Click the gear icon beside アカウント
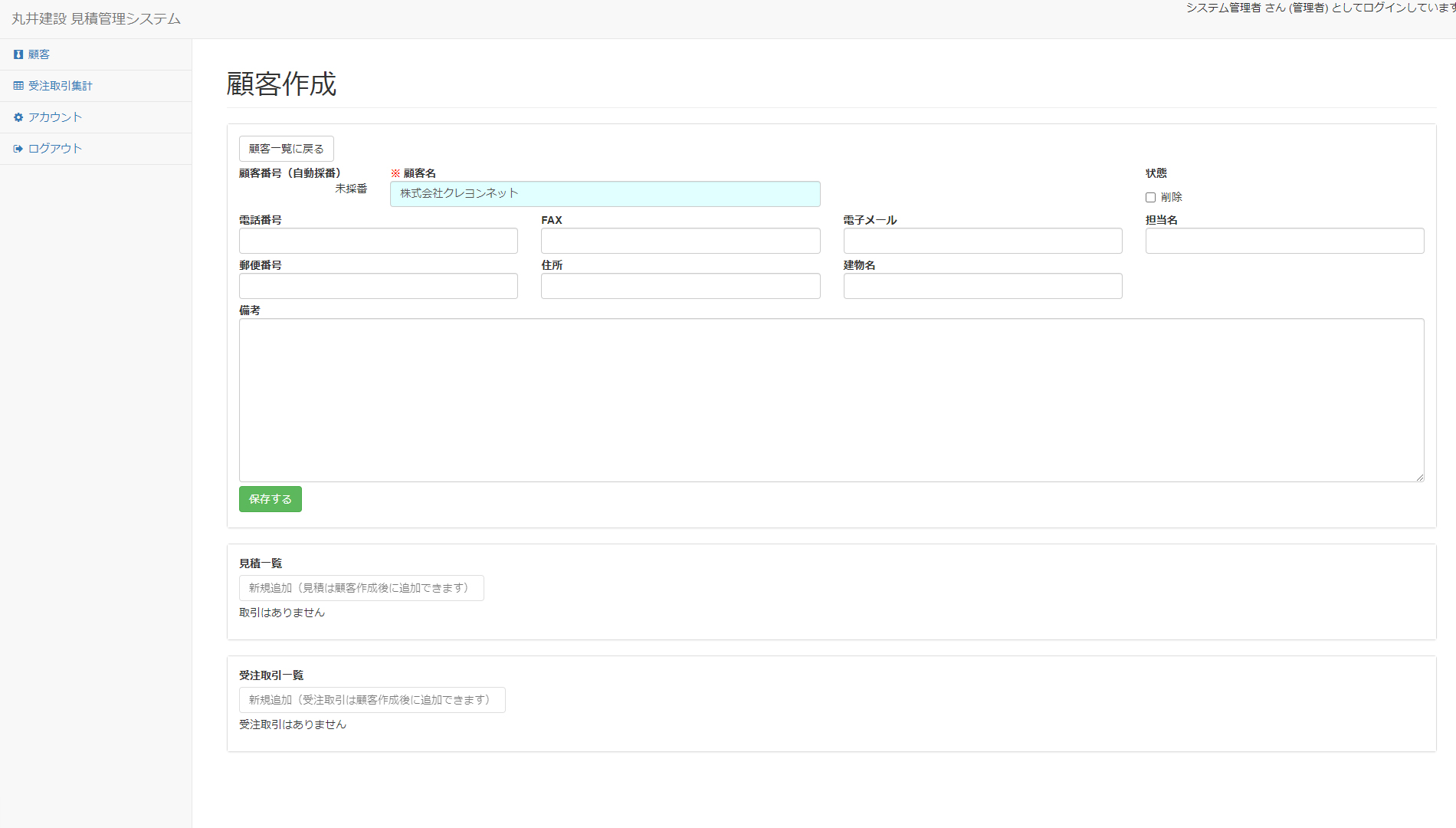 [18, 117]
